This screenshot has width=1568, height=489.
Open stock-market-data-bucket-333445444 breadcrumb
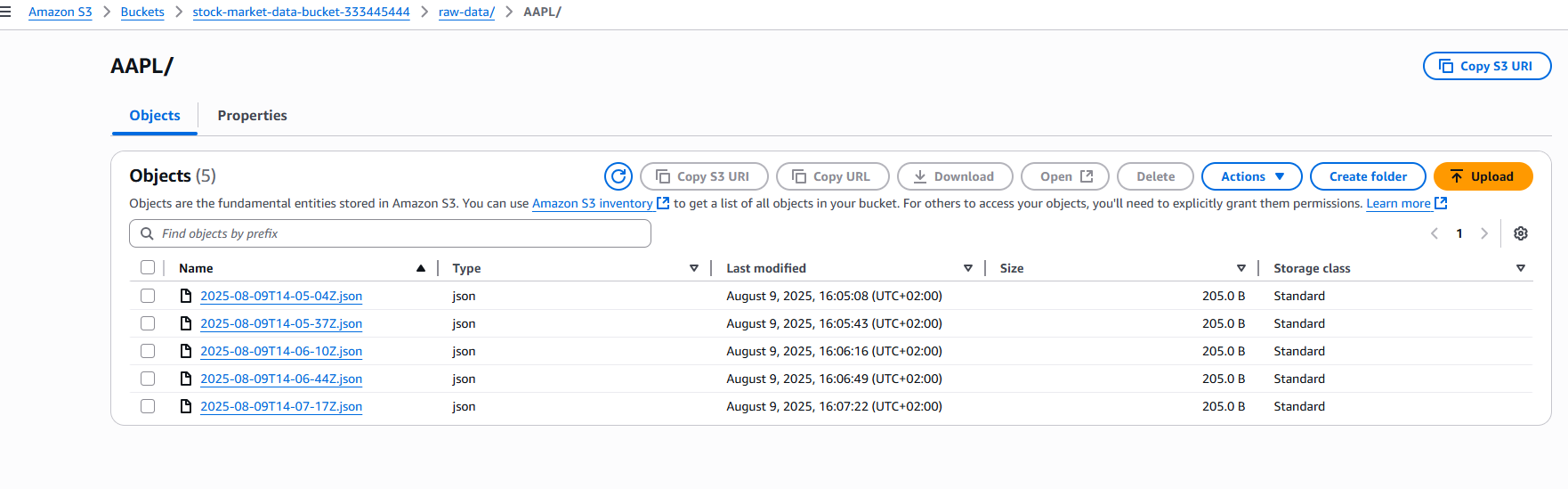[301, 12]
